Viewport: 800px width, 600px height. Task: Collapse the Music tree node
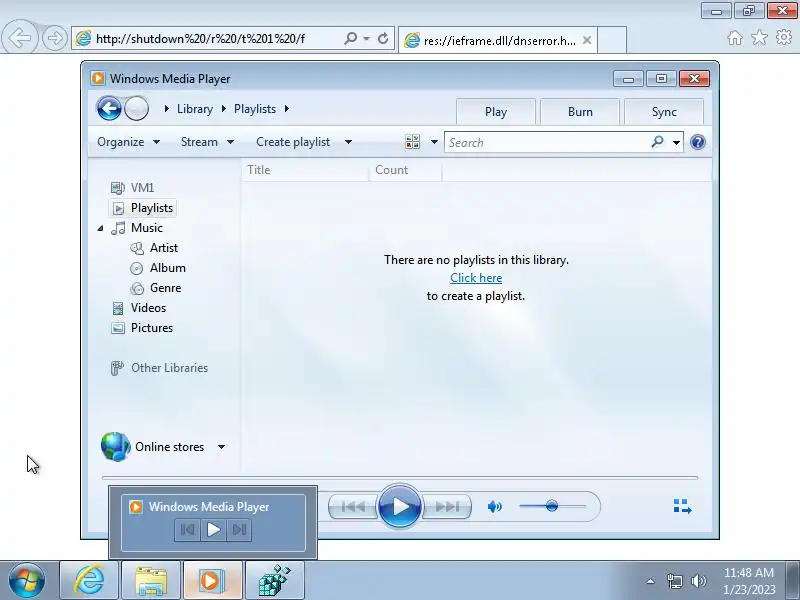(x=101, y=228)
